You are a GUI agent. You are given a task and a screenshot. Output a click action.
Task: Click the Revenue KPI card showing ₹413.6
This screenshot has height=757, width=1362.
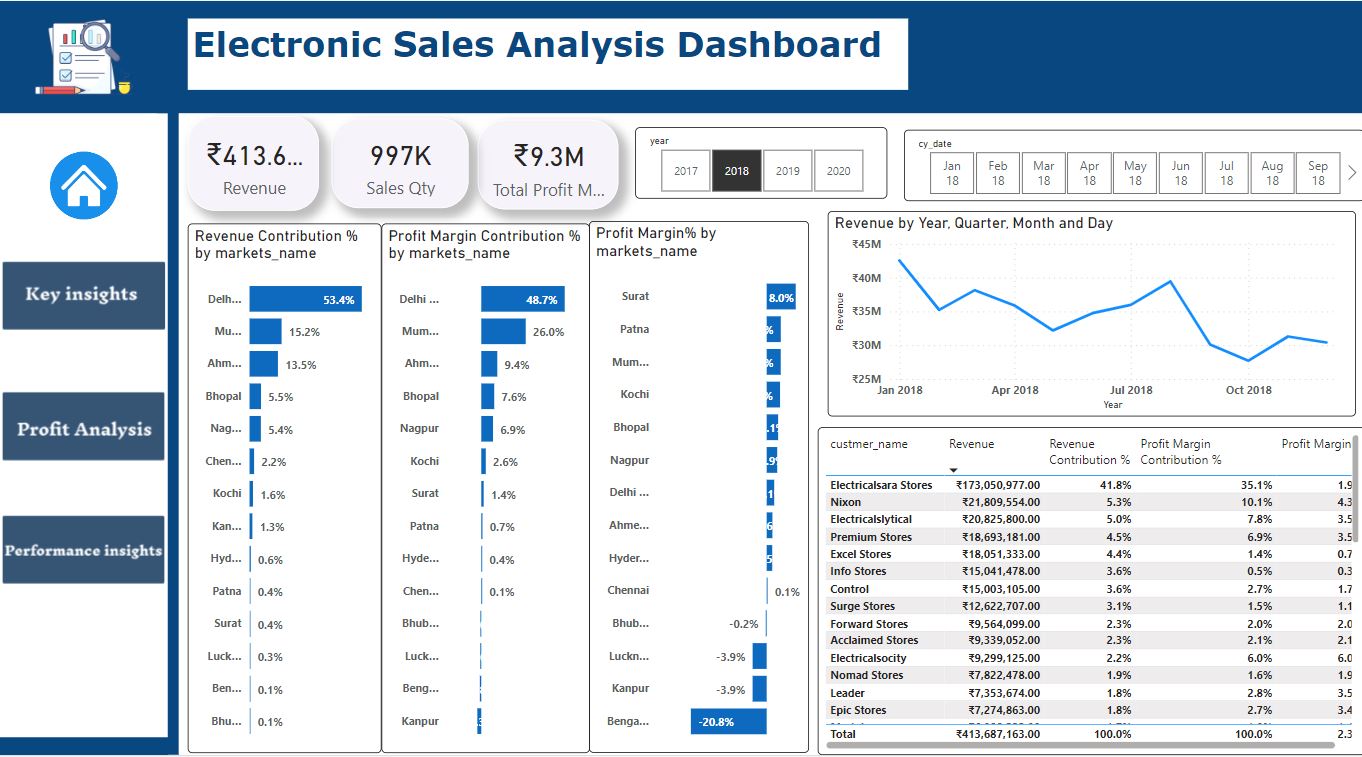[x=252, y=162]
